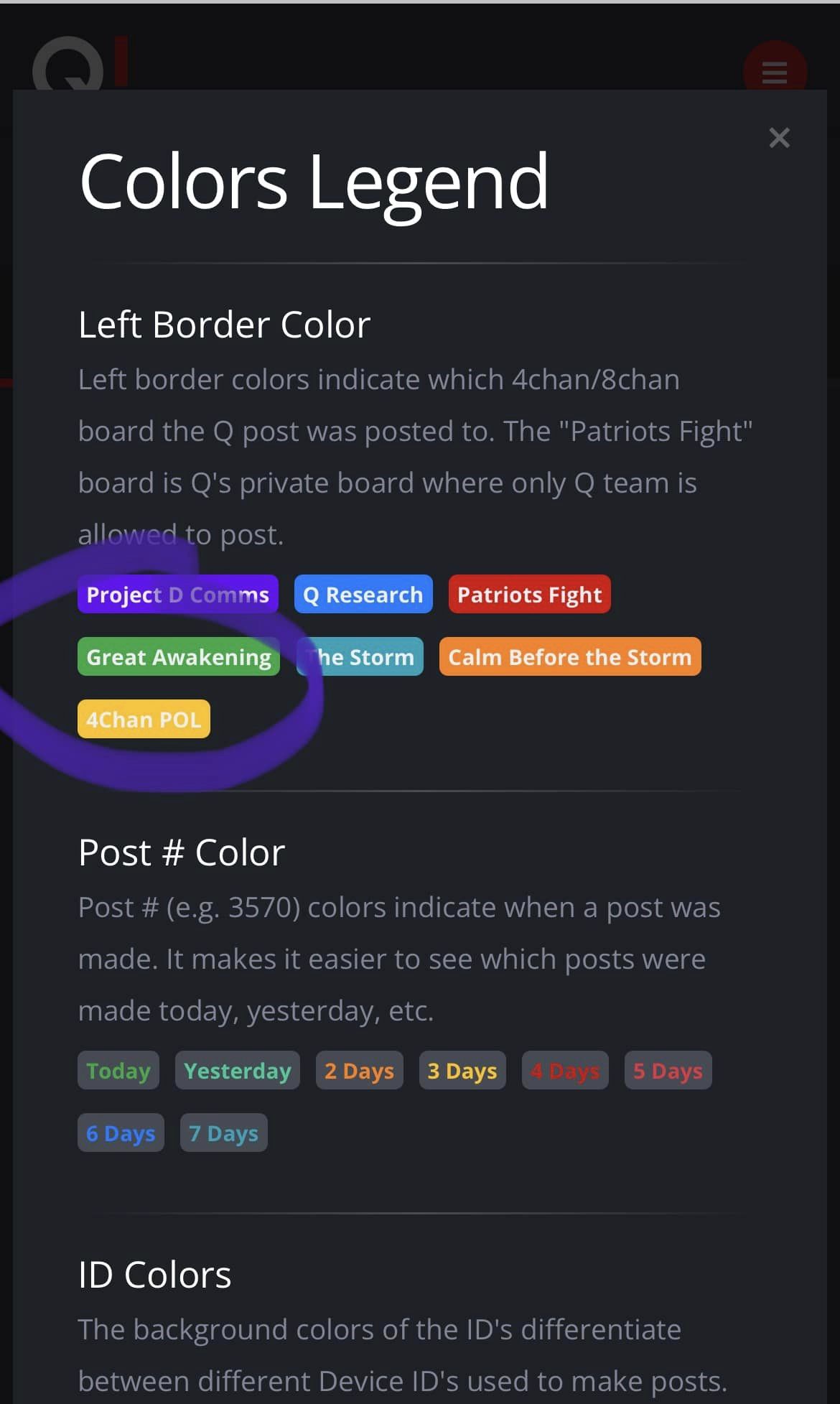Choose the Patriots Fight red badge
840x1404 pixels.
click(x=529, y=595)
